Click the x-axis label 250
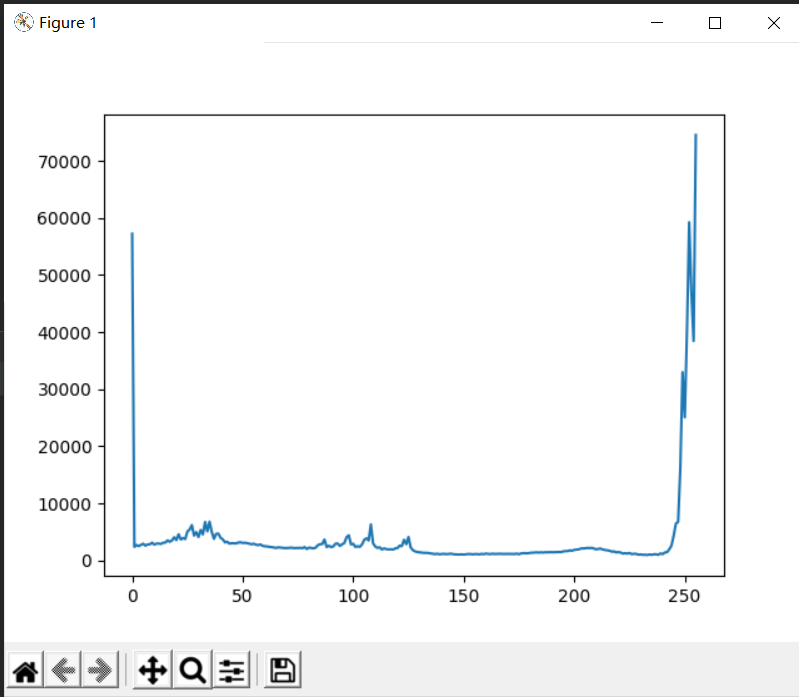799x697 pixels. click(x=684, y=596)
